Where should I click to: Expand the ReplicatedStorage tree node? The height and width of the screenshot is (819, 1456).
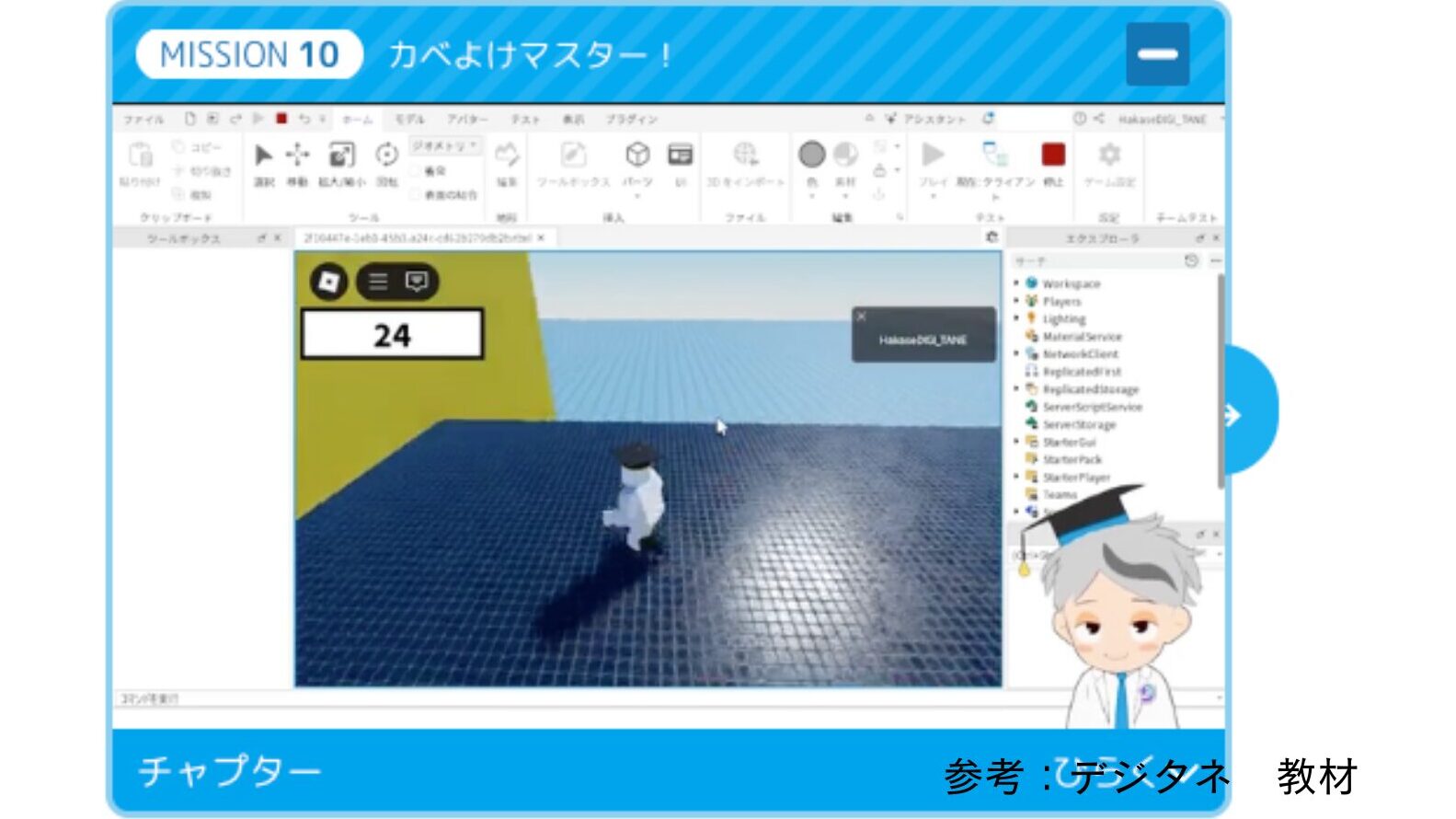[x=1016, y=389]
